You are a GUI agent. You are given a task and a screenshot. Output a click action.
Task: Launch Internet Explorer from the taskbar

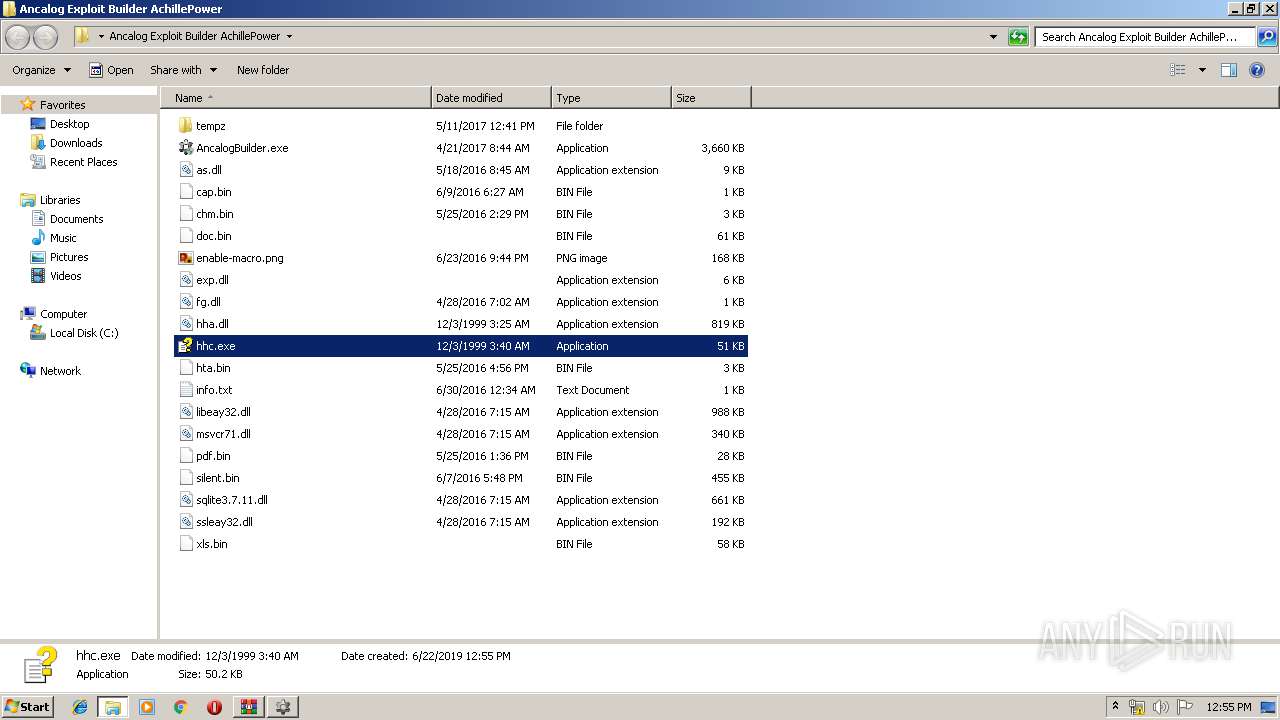pyautogui.click(x=80, y=707)
